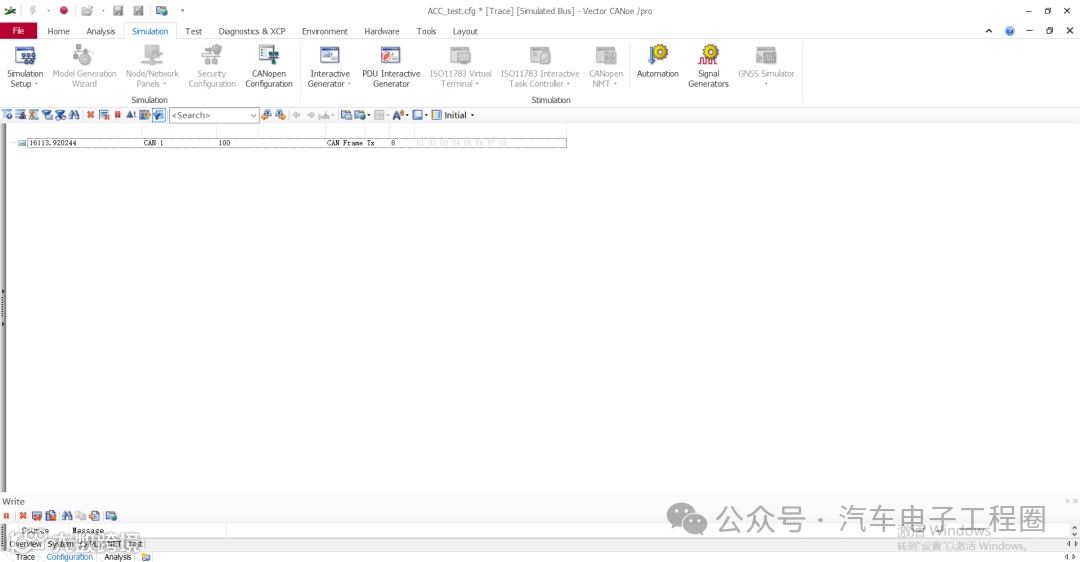Open the Layout ribbon tab
The image size is (1080, 562).
coord(465,31)
